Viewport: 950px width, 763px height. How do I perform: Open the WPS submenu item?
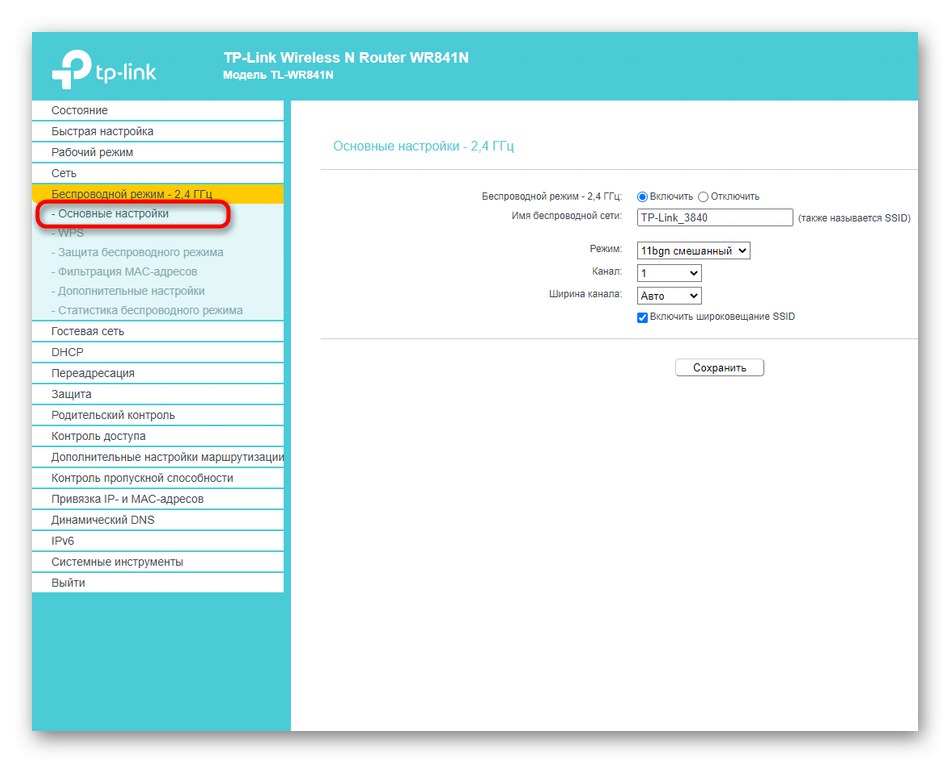(67, 233)
